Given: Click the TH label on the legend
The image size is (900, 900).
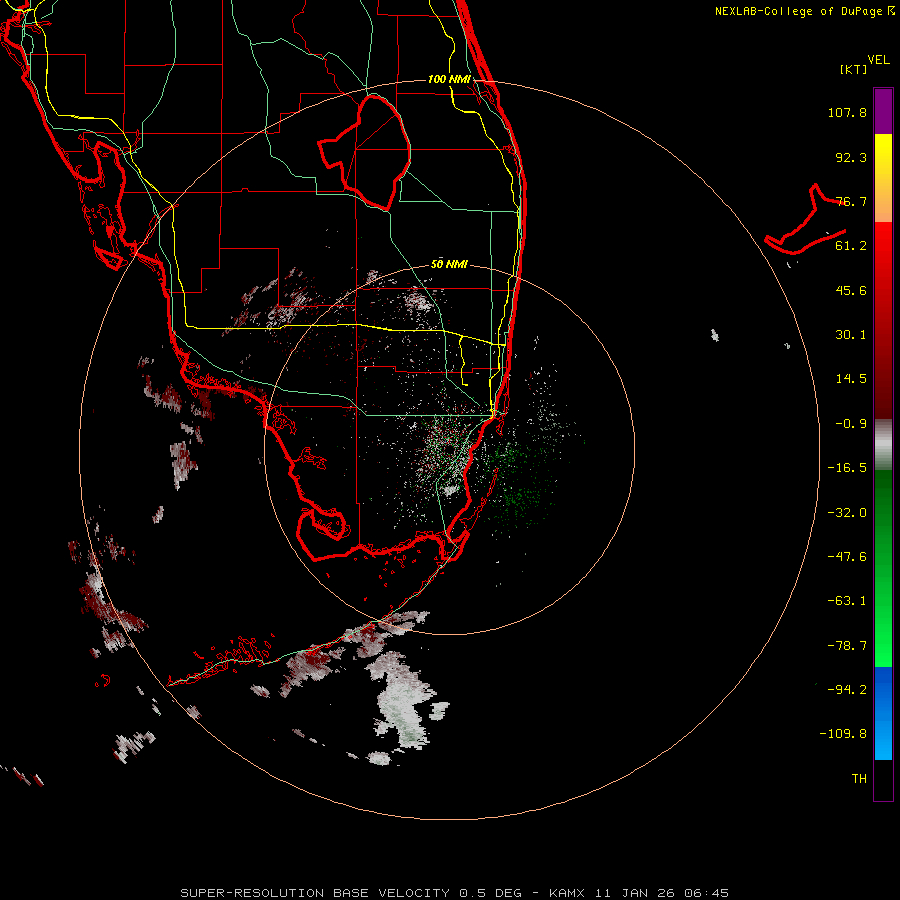Looking at the screenshot, I should pyautogui.click(x=859, y=779).
